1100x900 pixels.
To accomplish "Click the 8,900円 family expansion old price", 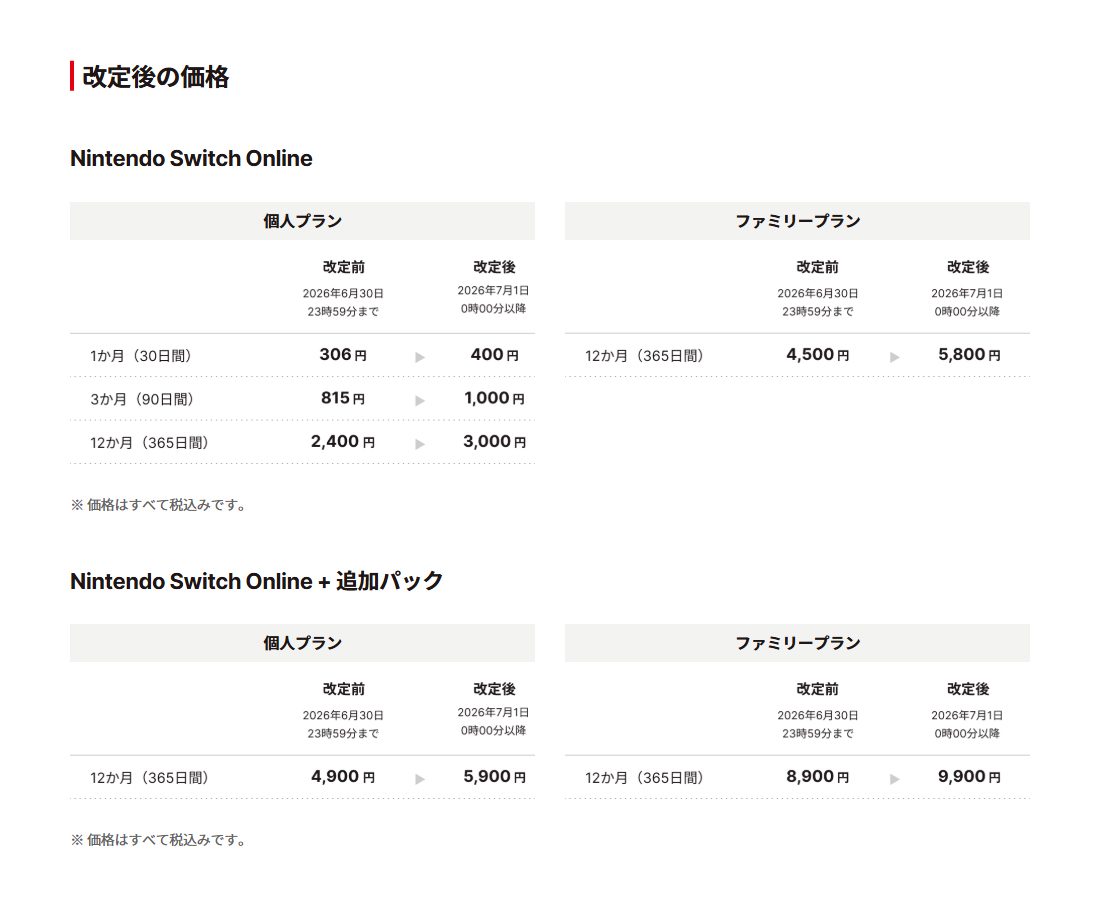I will click(818, 777).
